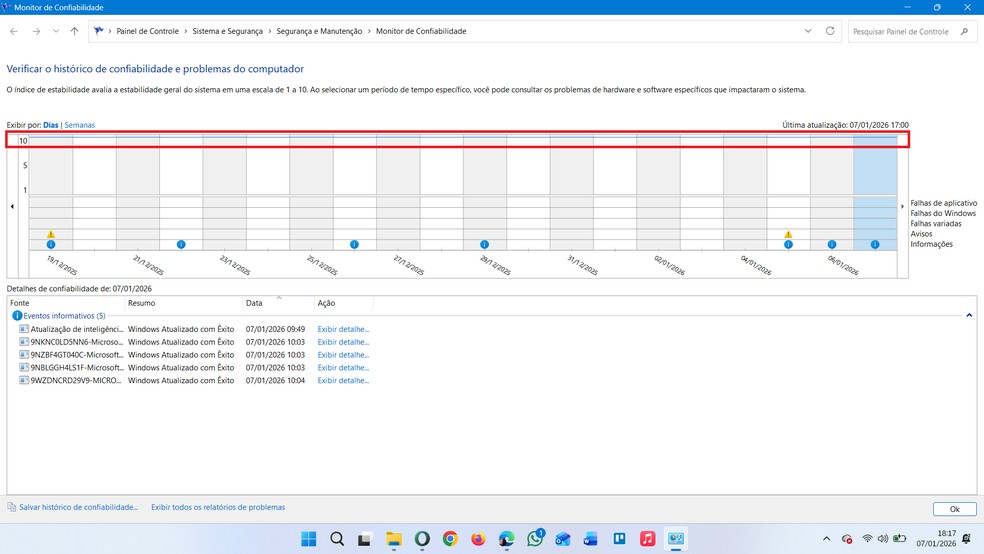Open File Explorer from the taskbar

(393, 538)
